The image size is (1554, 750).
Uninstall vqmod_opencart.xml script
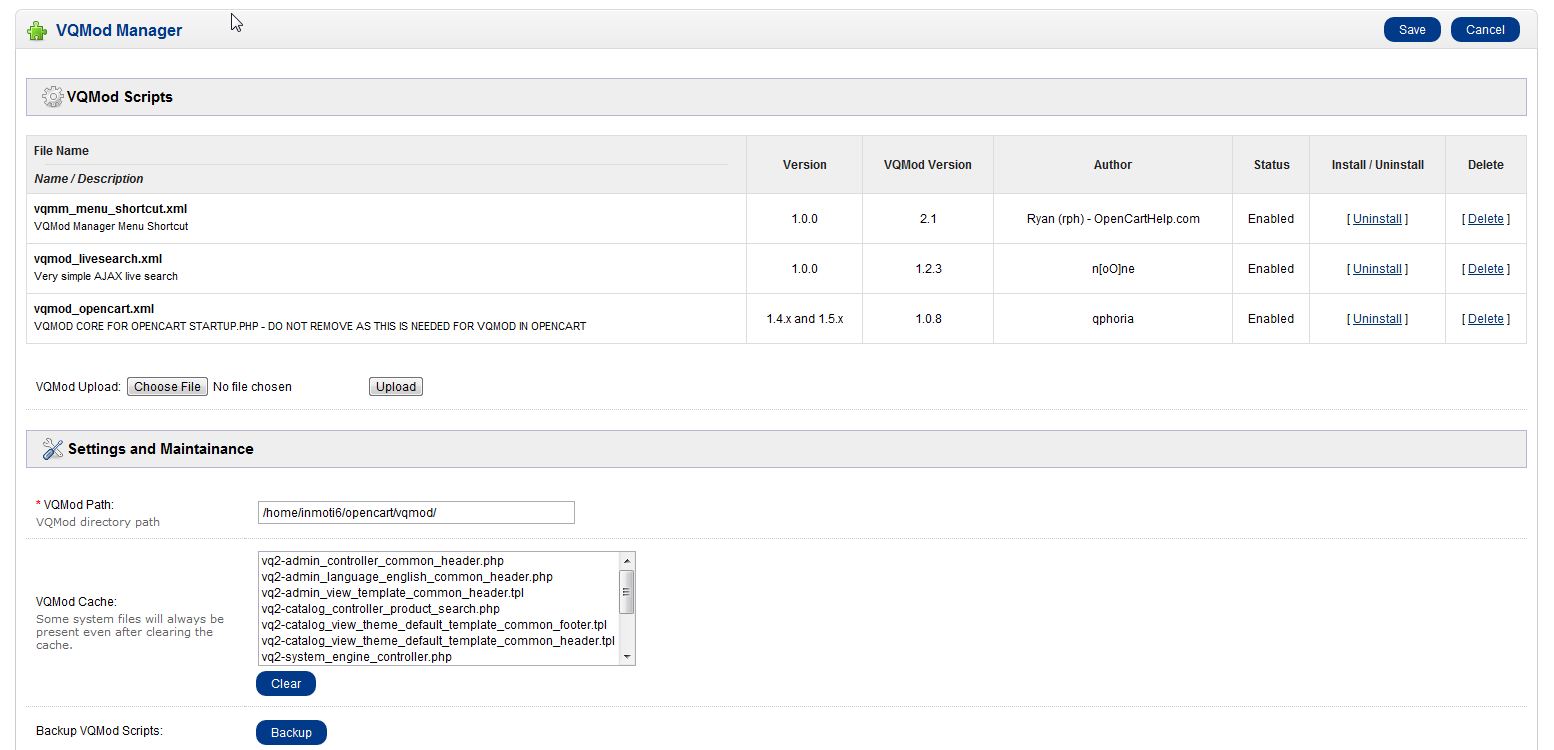pyautogui.click(x=1377, y=319)
